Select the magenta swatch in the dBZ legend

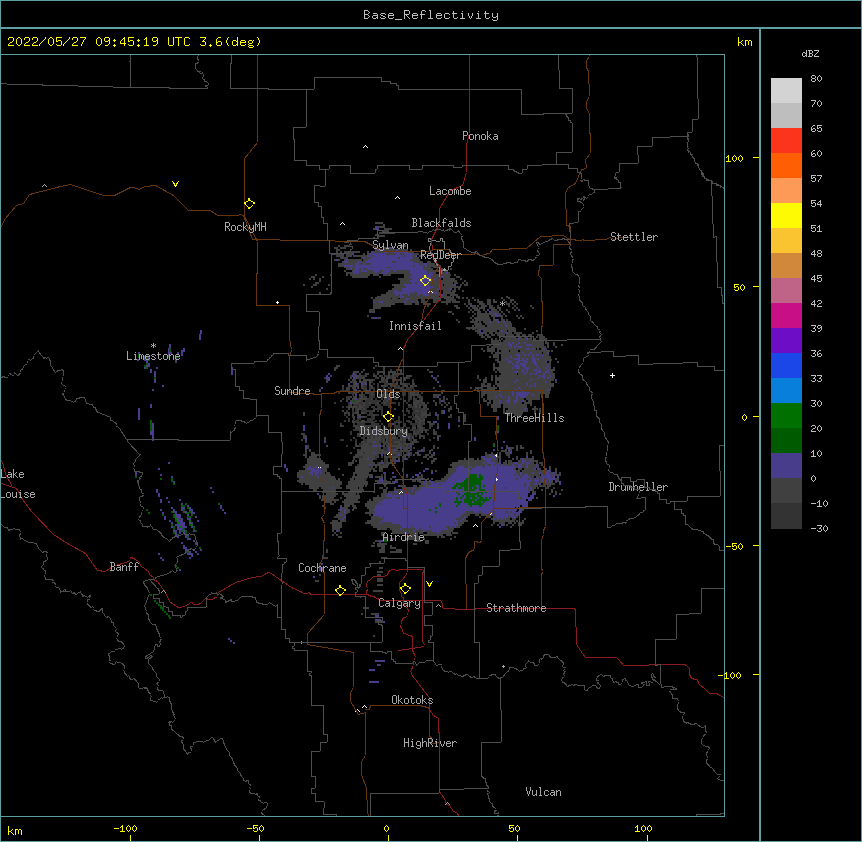786,315
